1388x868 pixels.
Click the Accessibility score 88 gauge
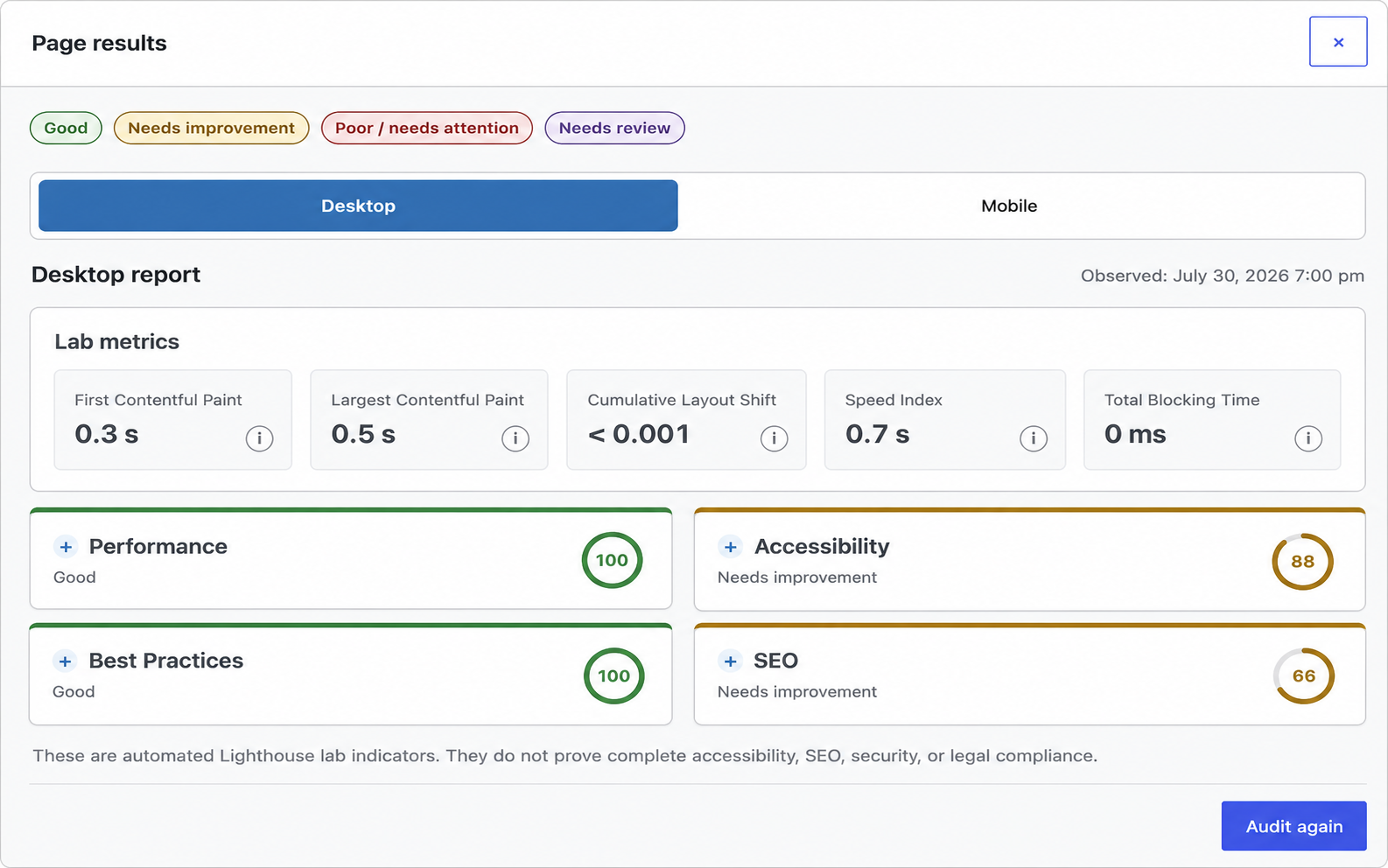[x=1302, y=562]
